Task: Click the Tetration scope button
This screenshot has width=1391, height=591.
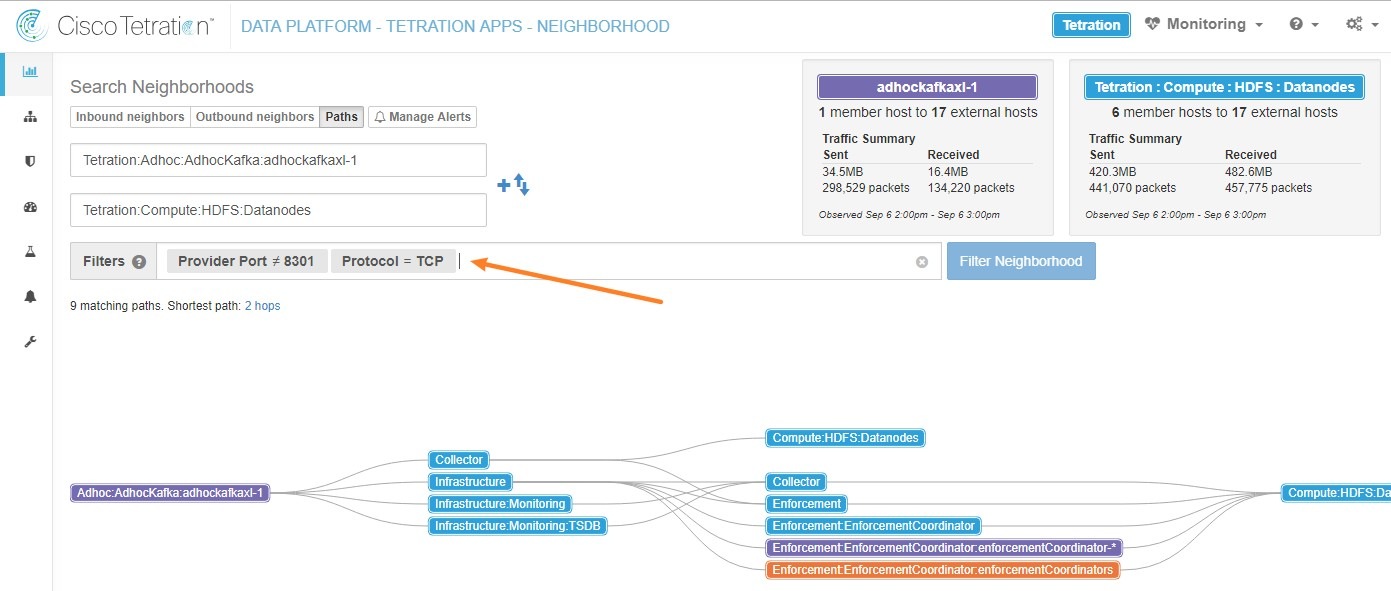Action: (x=1091, y=25)
